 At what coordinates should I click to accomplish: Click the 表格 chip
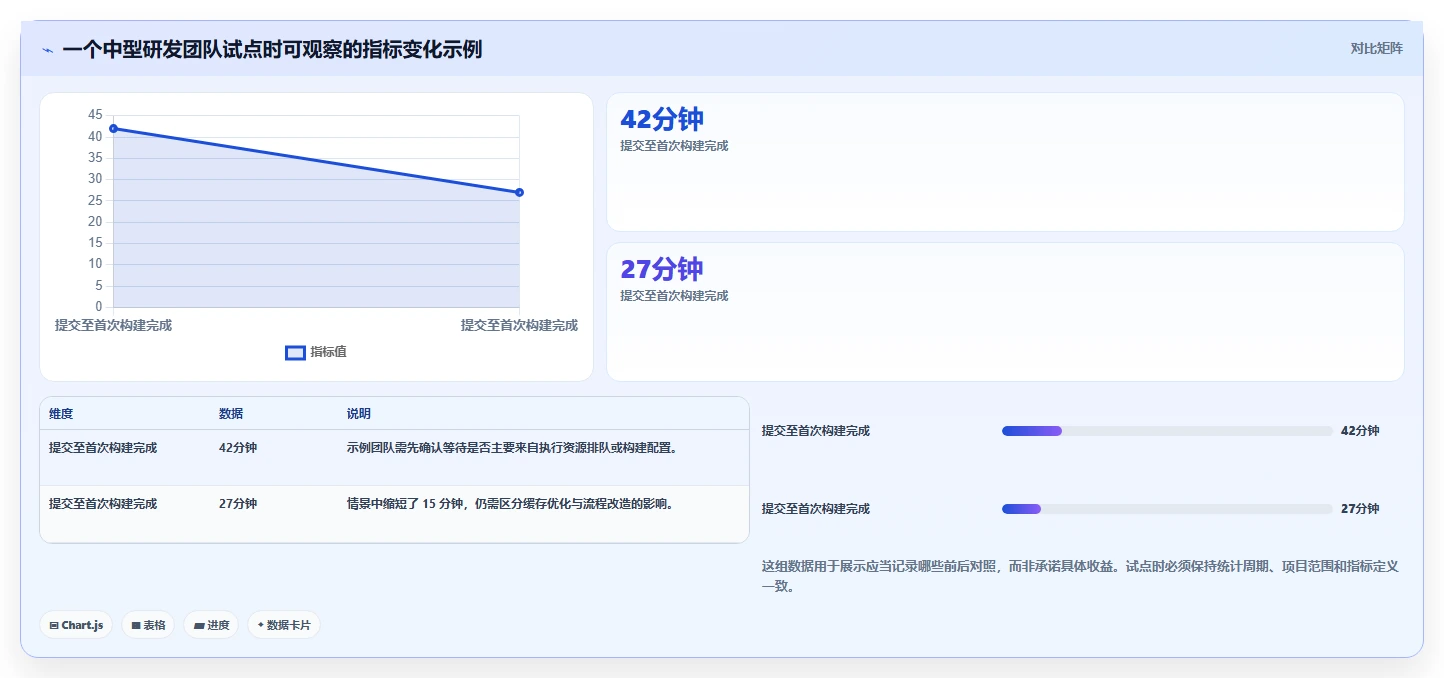[148, 625]
